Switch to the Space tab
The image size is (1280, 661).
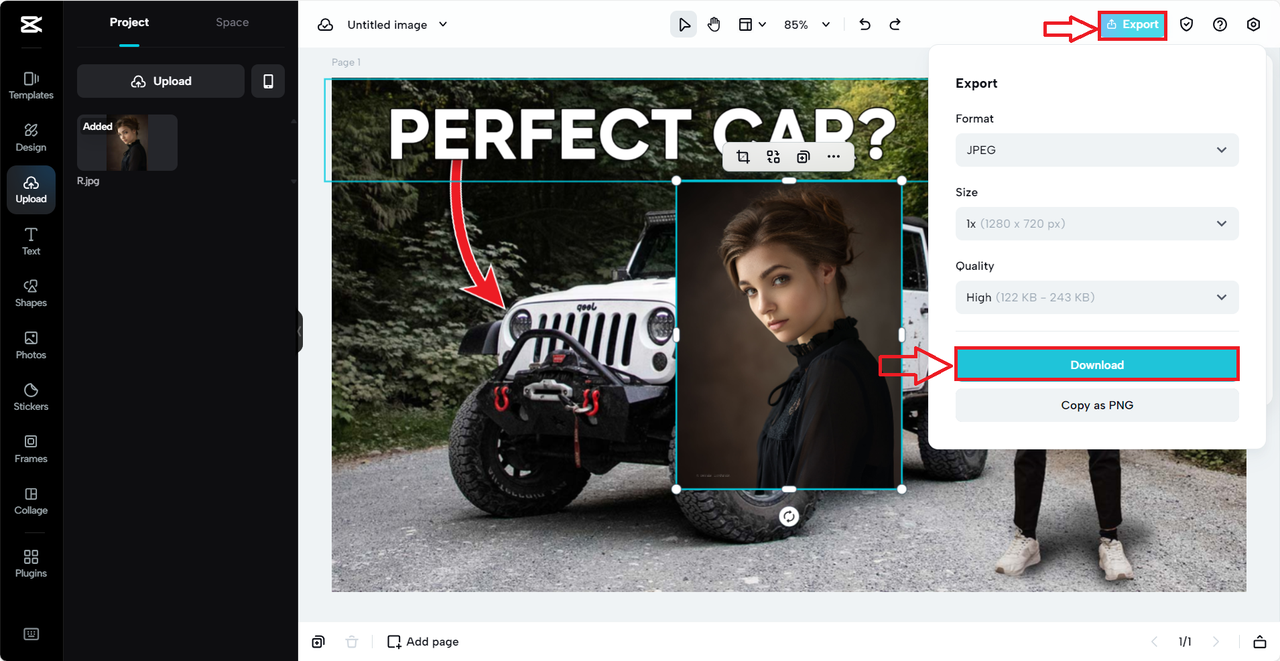pos(231,22)
